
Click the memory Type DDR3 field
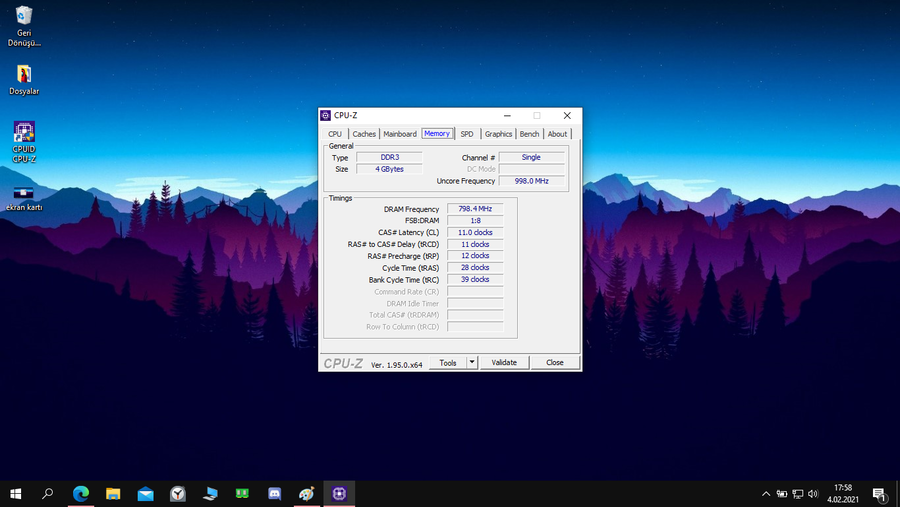tap(390, 157)
